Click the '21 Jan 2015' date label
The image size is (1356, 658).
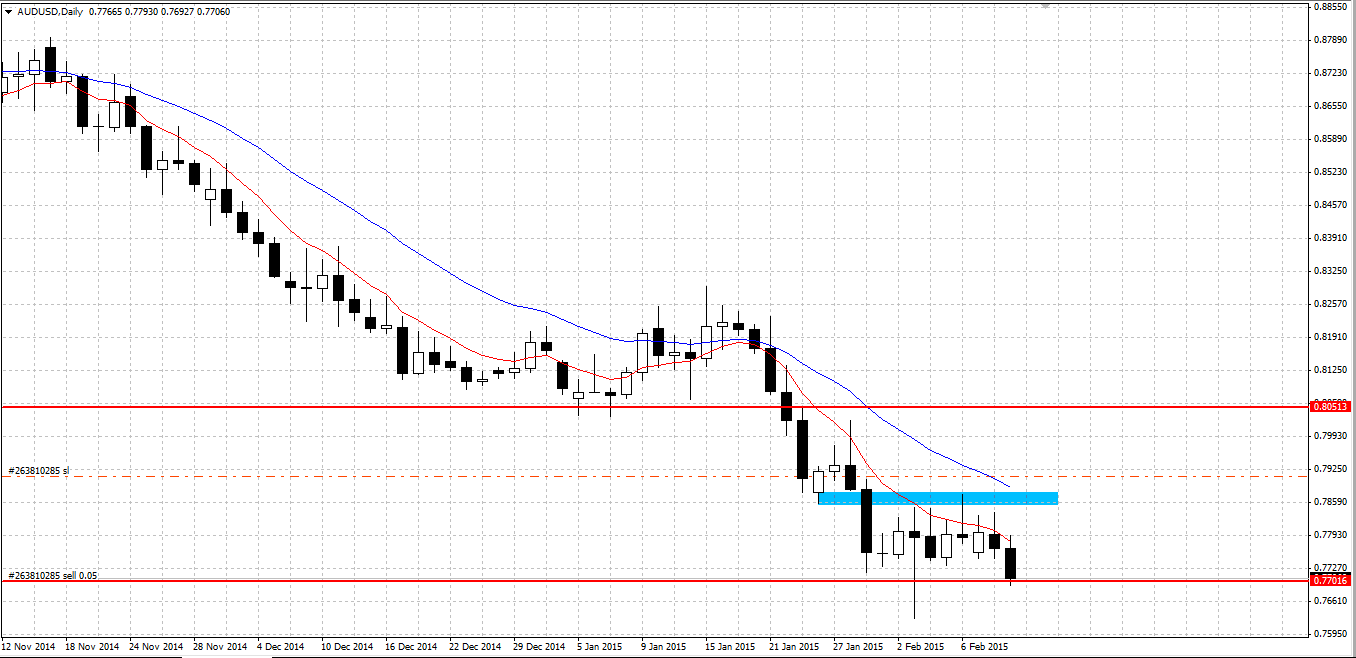pos(794,647)
